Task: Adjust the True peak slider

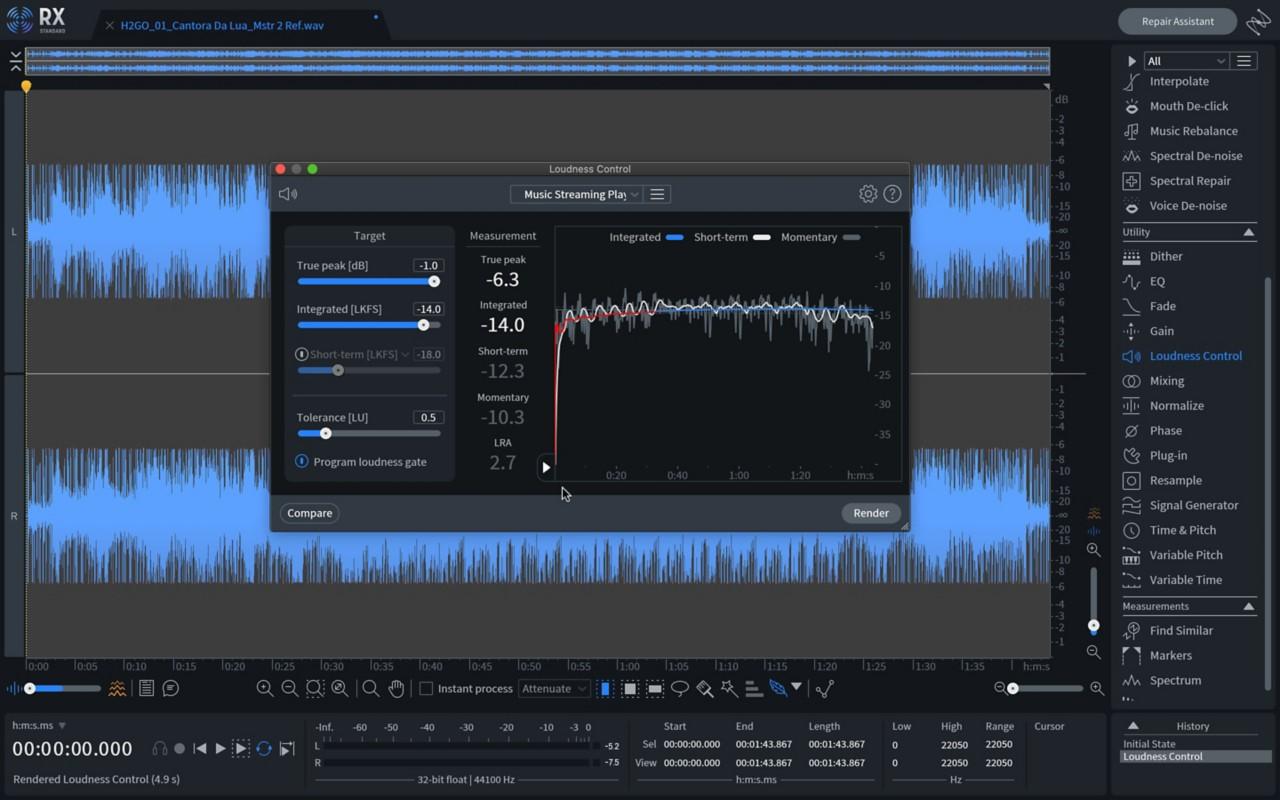Action: (433, 281)
